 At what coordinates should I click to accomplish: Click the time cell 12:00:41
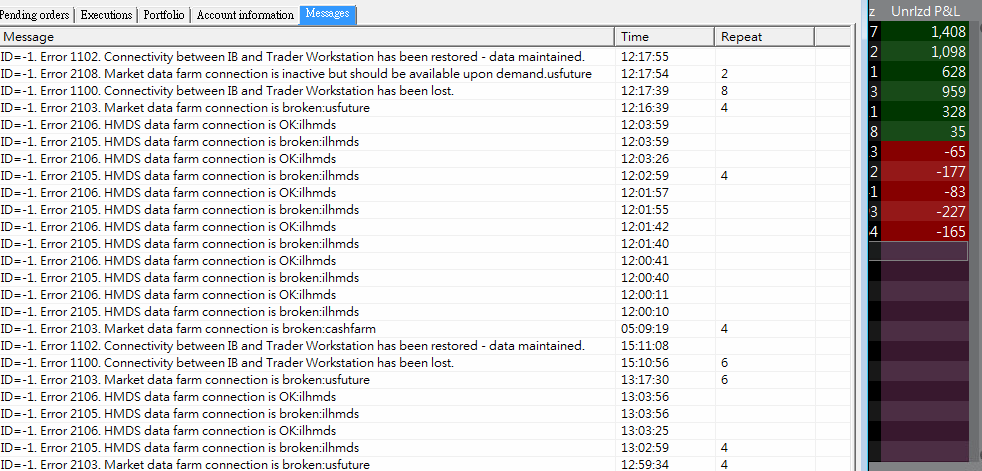click(x=645, y=261)
